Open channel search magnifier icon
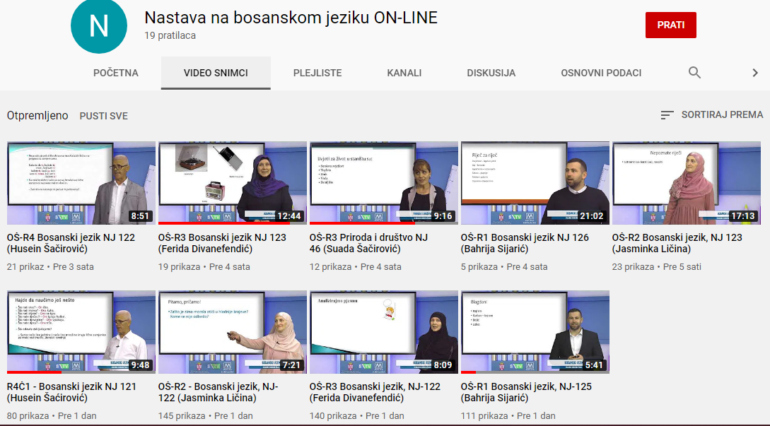Screen dimensions: 770x426 694,73
